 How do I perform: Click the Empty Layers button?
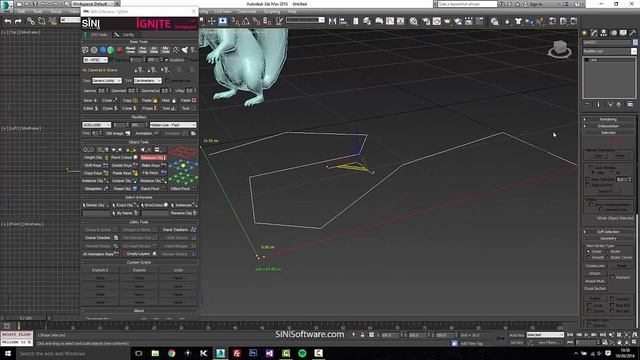coord(139,254)
